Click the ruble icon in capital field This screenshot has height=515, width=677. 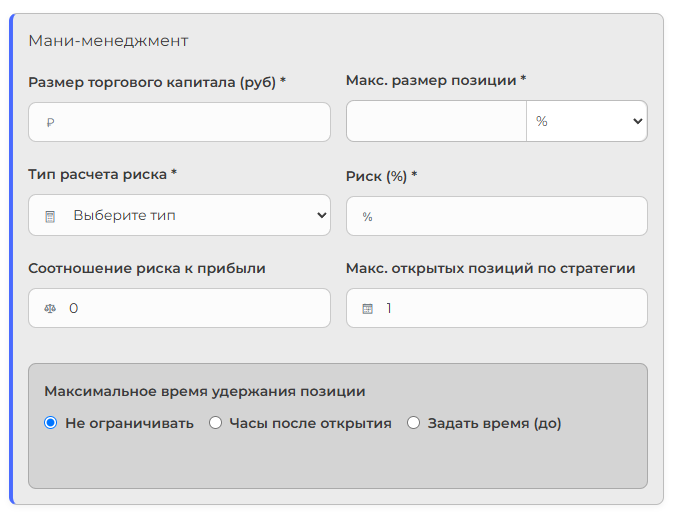click(x=50, y=123)
